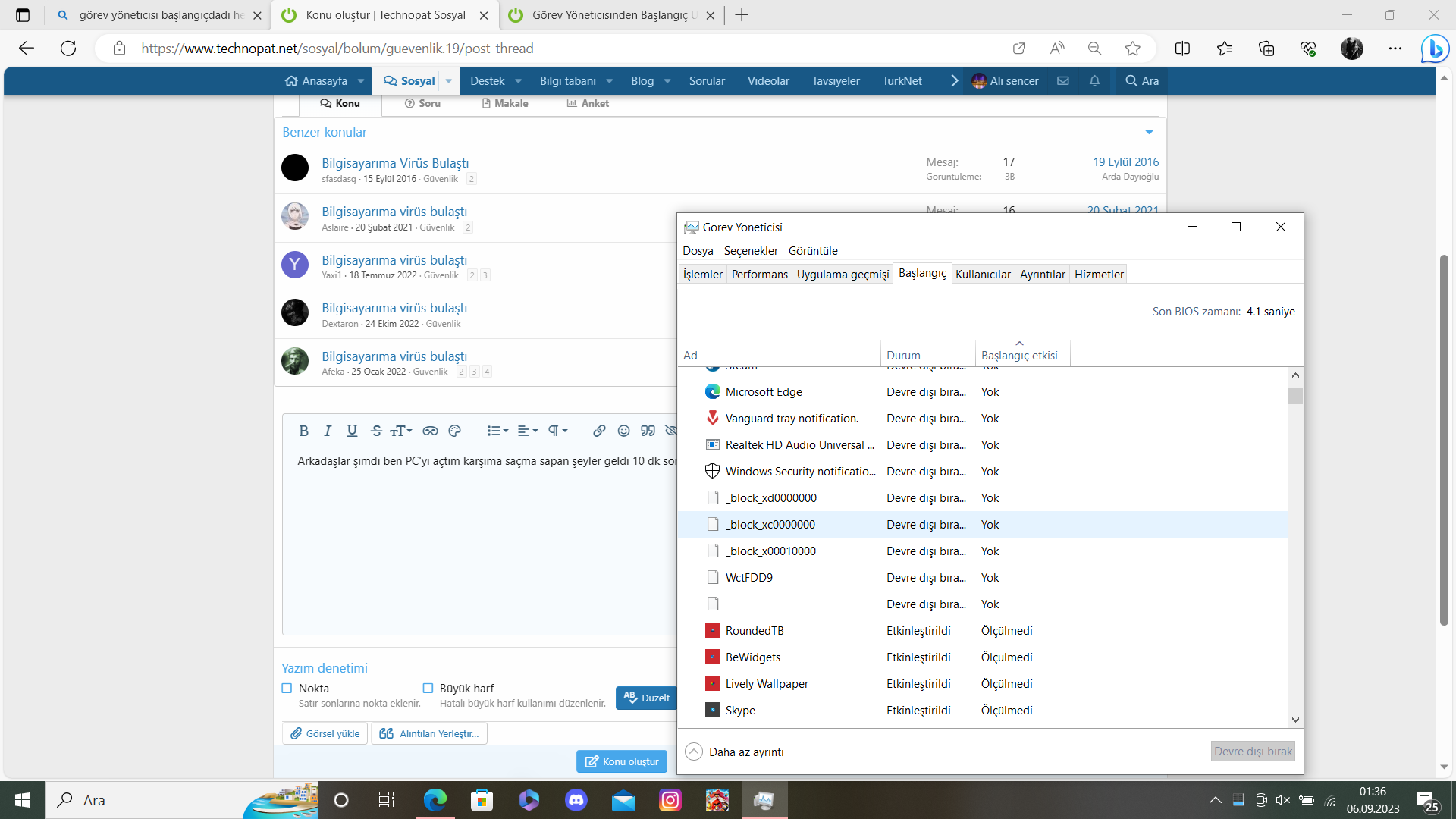Expand the list options dropdown
This screenshot has width=1456, height=819.
[497, 431]
